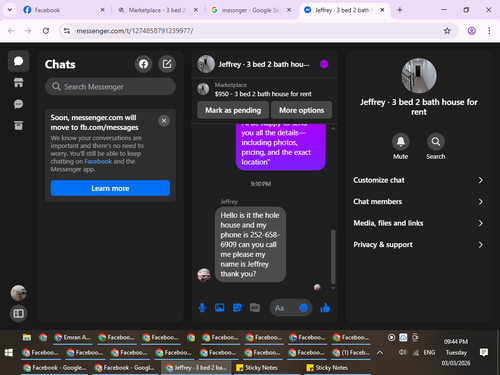The width and height of the screenshot is (500, 375).
Task: Click Jeffrey's avatar beside his message
Action: [204, 275]
